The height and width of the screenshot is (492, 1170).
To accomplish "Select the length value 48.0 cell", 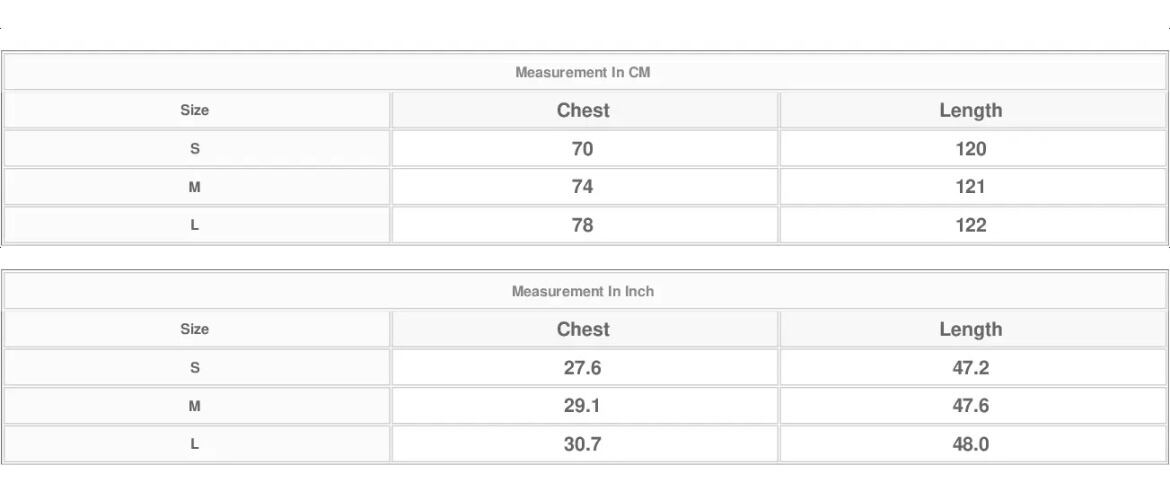I will tap(970, 444).
